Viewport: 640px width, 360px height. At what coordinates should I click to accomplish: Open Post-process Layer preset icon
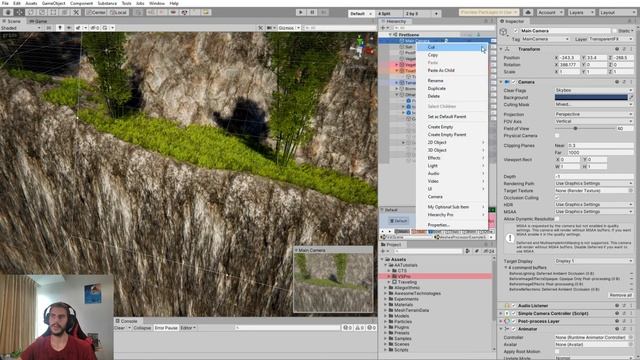tap(624, 321)
